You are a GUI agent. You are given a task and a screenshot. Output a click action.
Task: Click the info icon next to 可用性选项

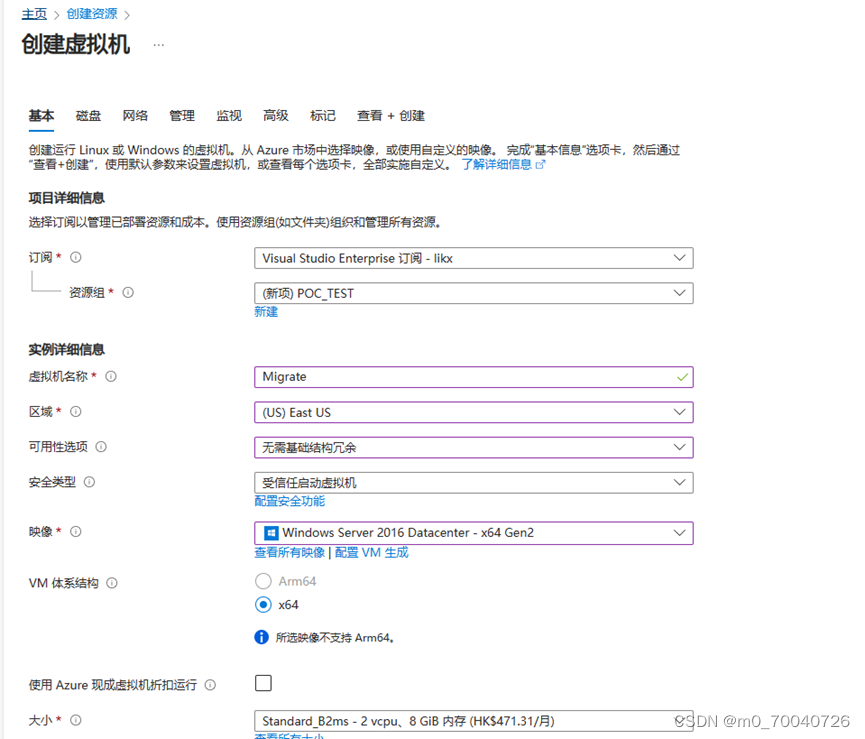(x=101, y=447)
